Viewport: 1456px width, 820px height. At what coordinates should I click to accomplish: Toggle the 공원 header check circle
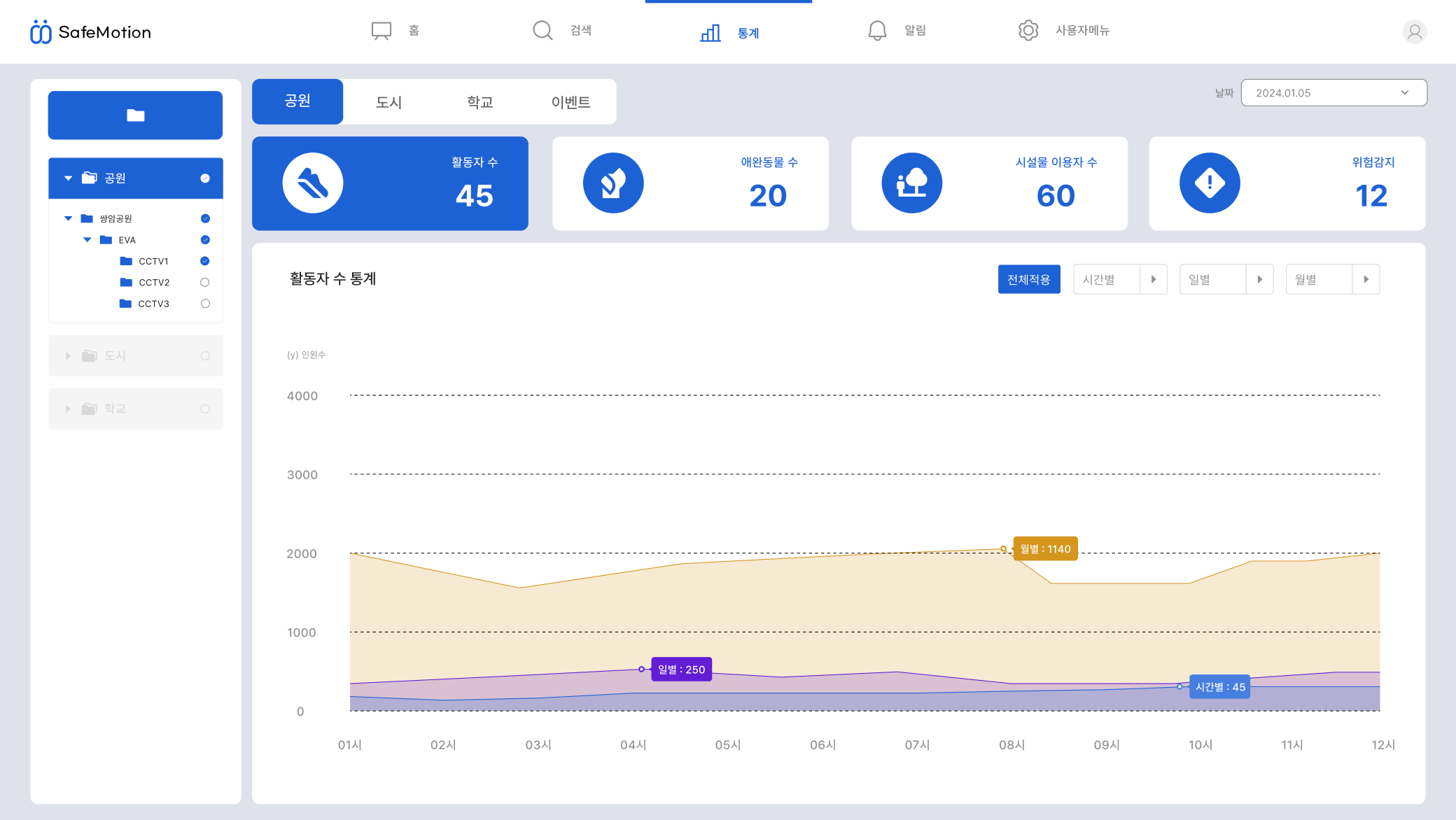coord(205,178)
